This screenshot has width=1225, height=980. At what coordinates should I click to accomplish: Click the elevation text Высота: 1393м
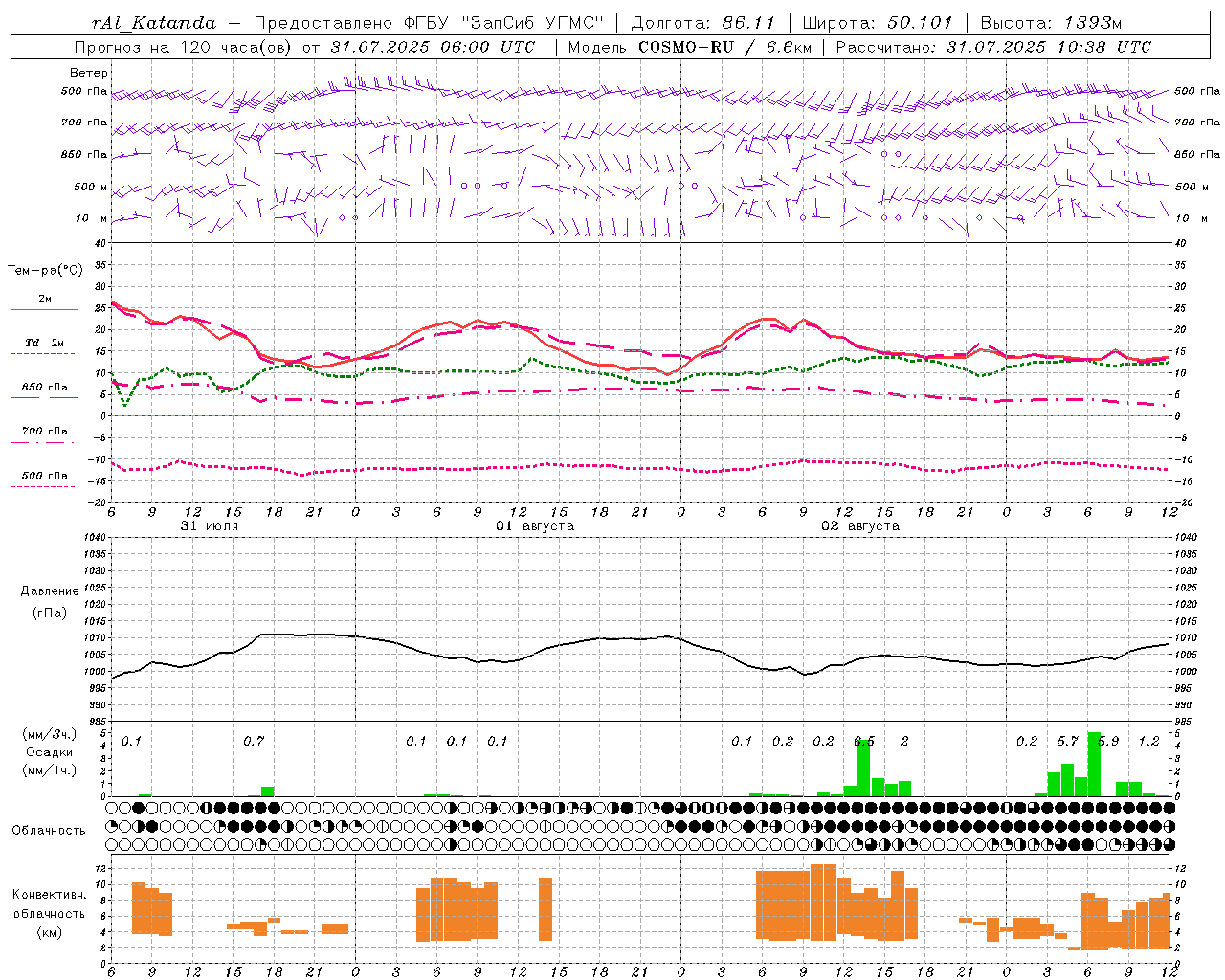[1051, 23]
